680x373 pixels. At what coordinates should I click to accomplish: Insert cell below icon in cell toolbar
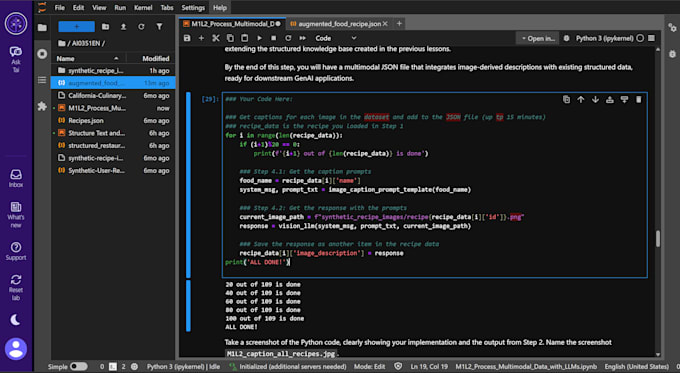[624, 100]
